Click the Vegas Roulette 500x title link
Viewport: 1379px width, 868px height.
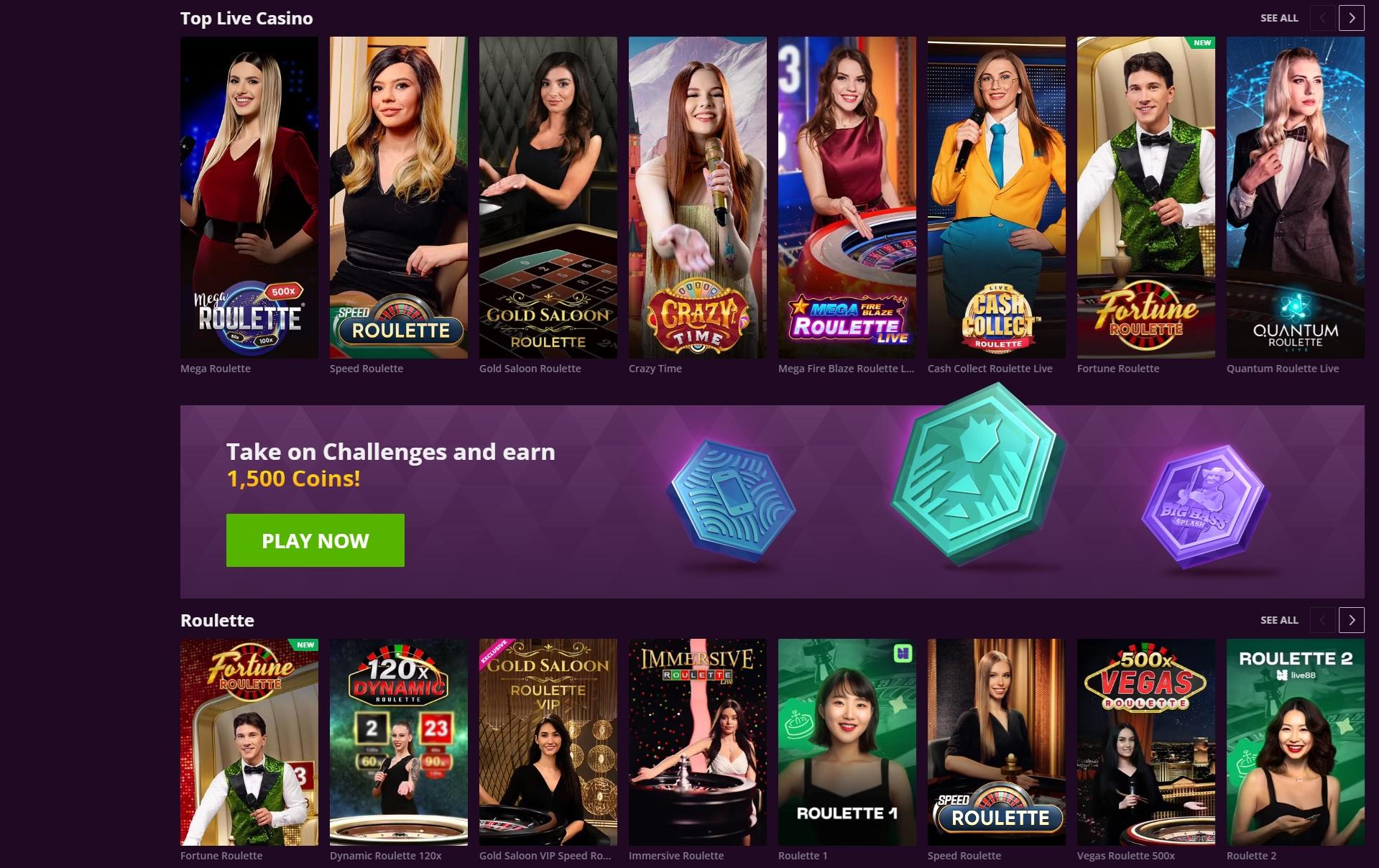click(1125, 856)
